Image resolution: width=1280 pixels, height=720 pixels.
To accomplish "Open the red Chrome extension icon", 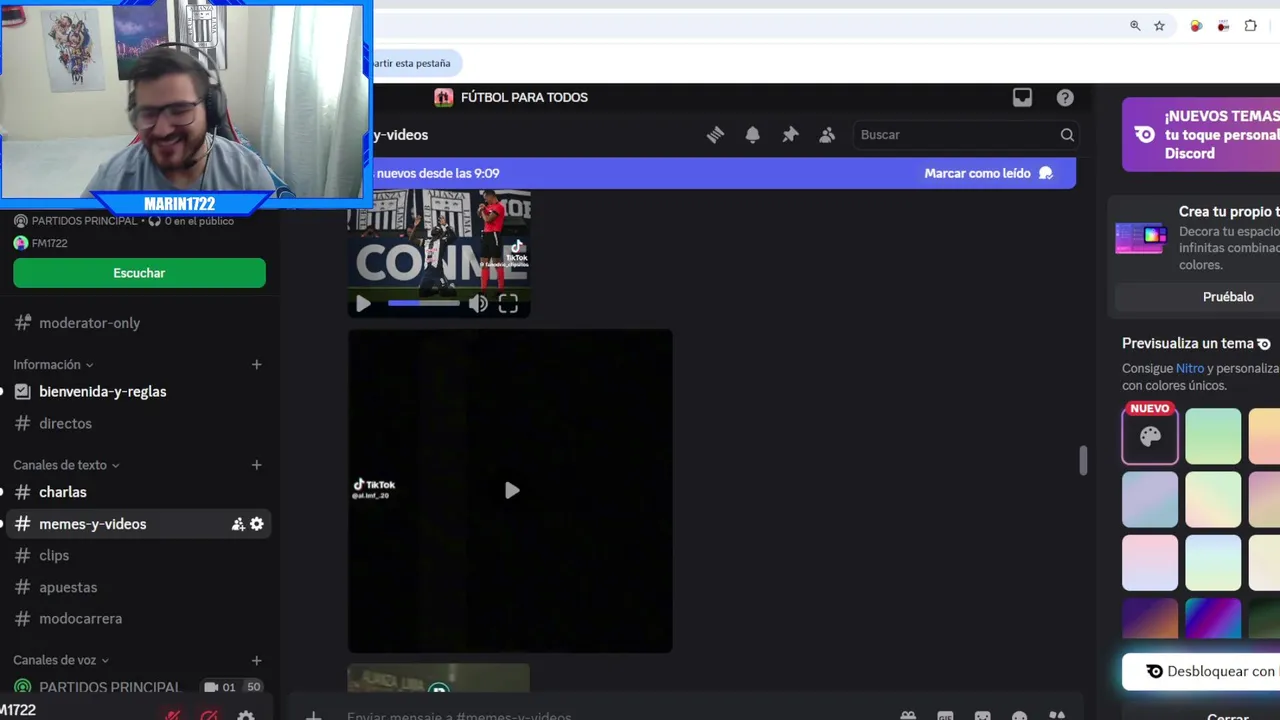I will point(1223,26).
